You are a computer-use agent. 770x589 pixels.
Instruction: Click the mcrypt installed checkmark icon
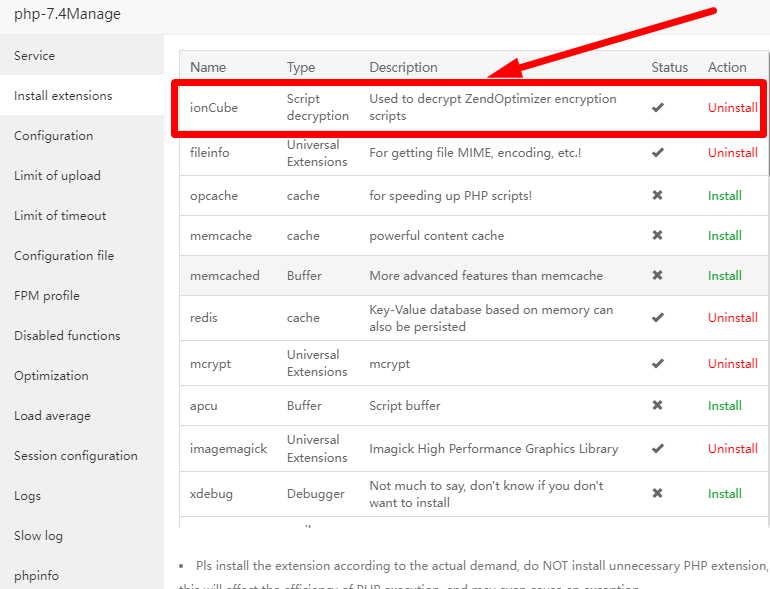click(x=658, y=363)
